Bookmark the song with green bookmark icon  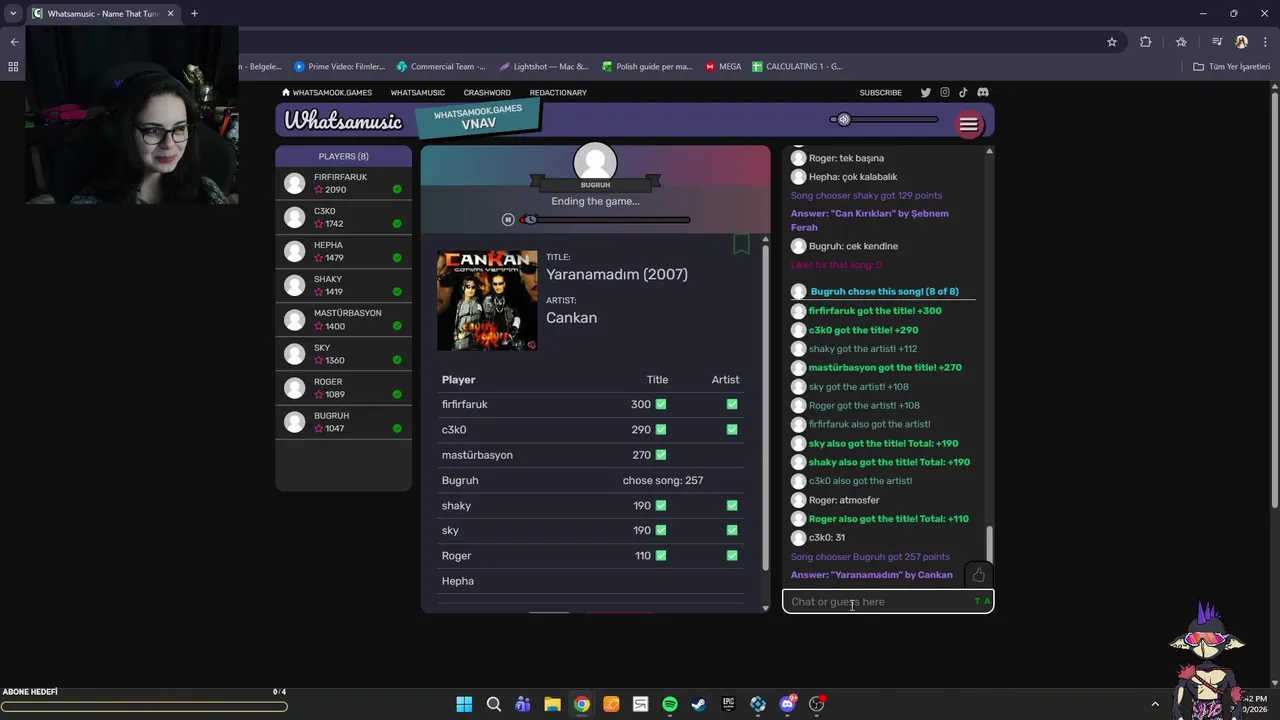[x=741, y=244]
